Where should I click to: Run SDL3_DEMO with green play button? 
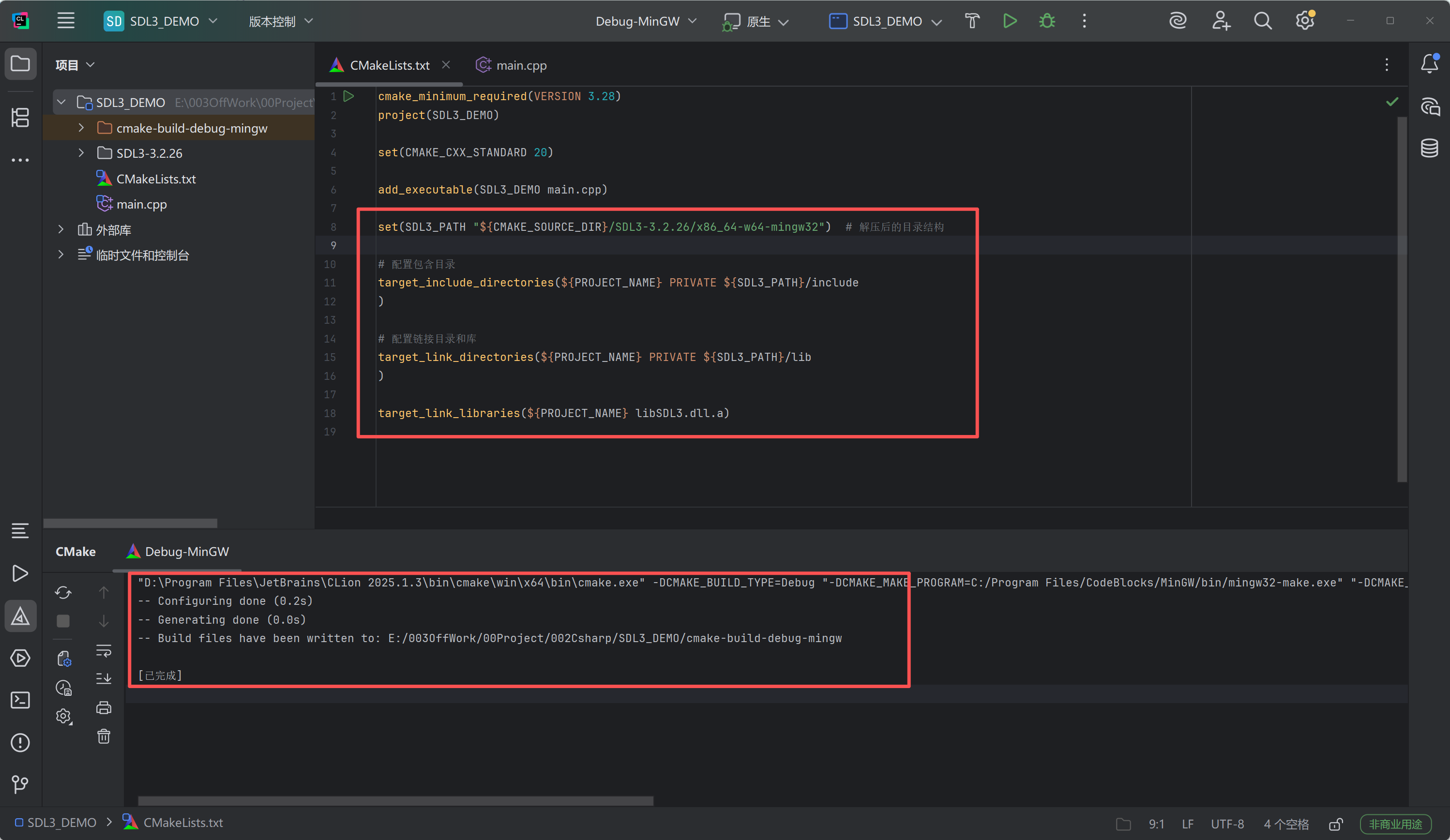tap(1009, 21)
